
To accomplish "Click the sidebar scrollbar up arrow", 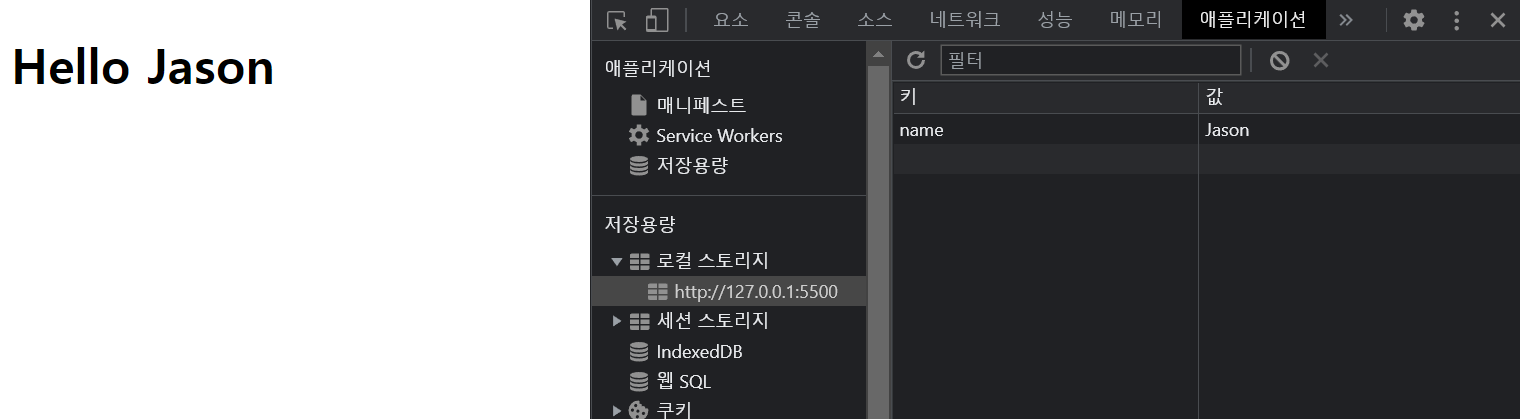I will tap(878, 53).
